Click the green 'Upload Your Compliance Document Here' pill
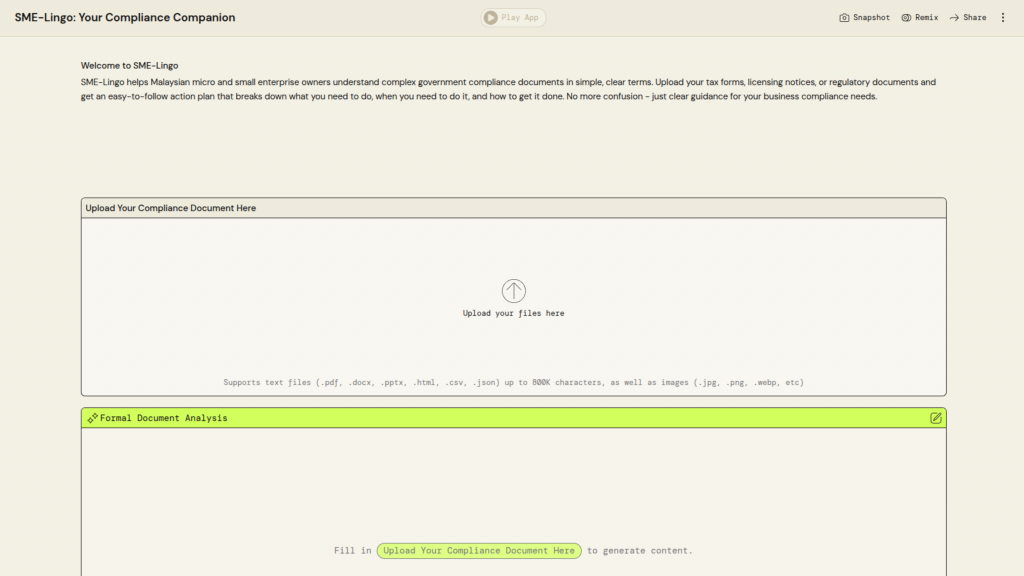1024x576 pixels. (479, 551)
